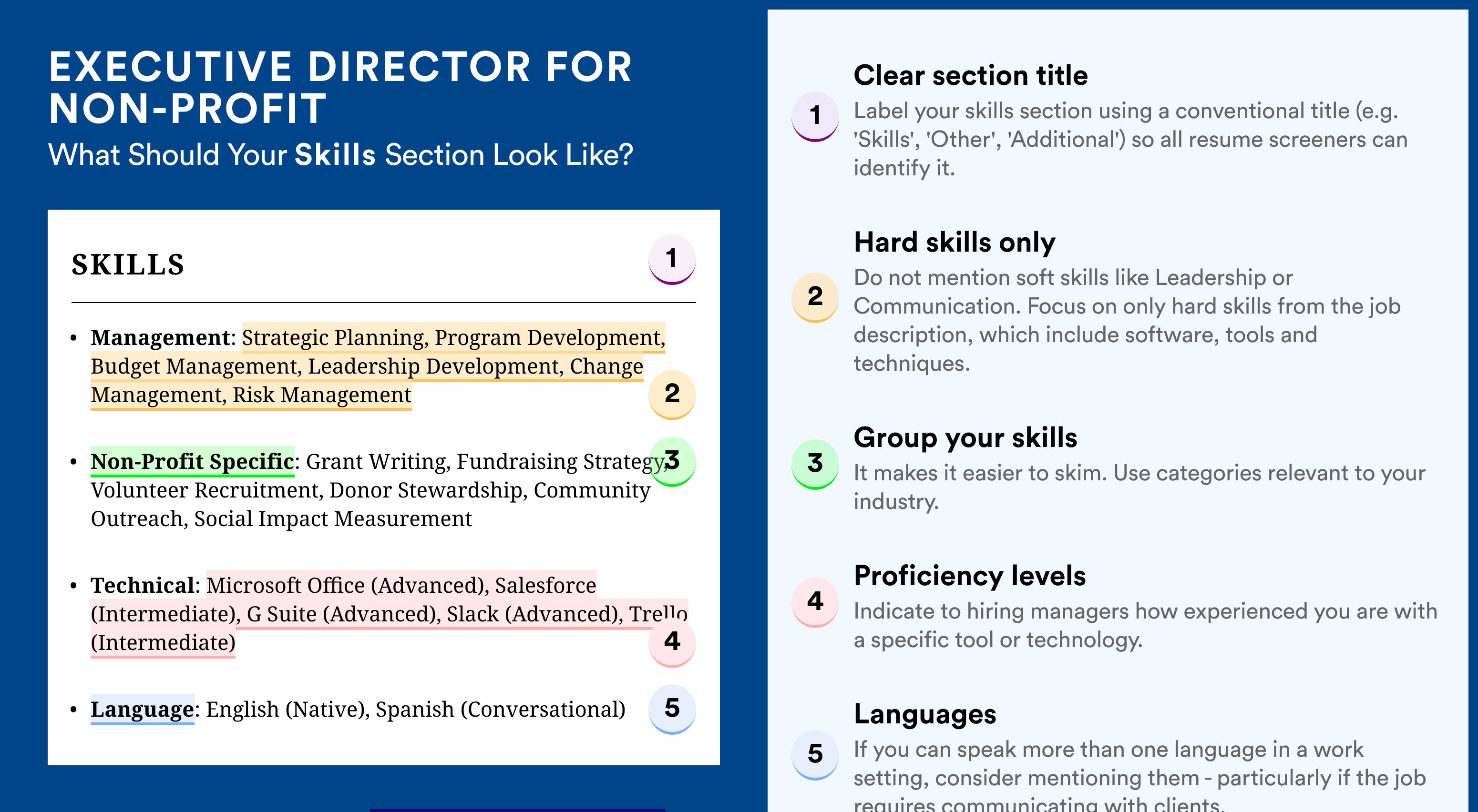Click the 'Clear section title' heading
1478x812 pixels.
click(x=970, y=75)
